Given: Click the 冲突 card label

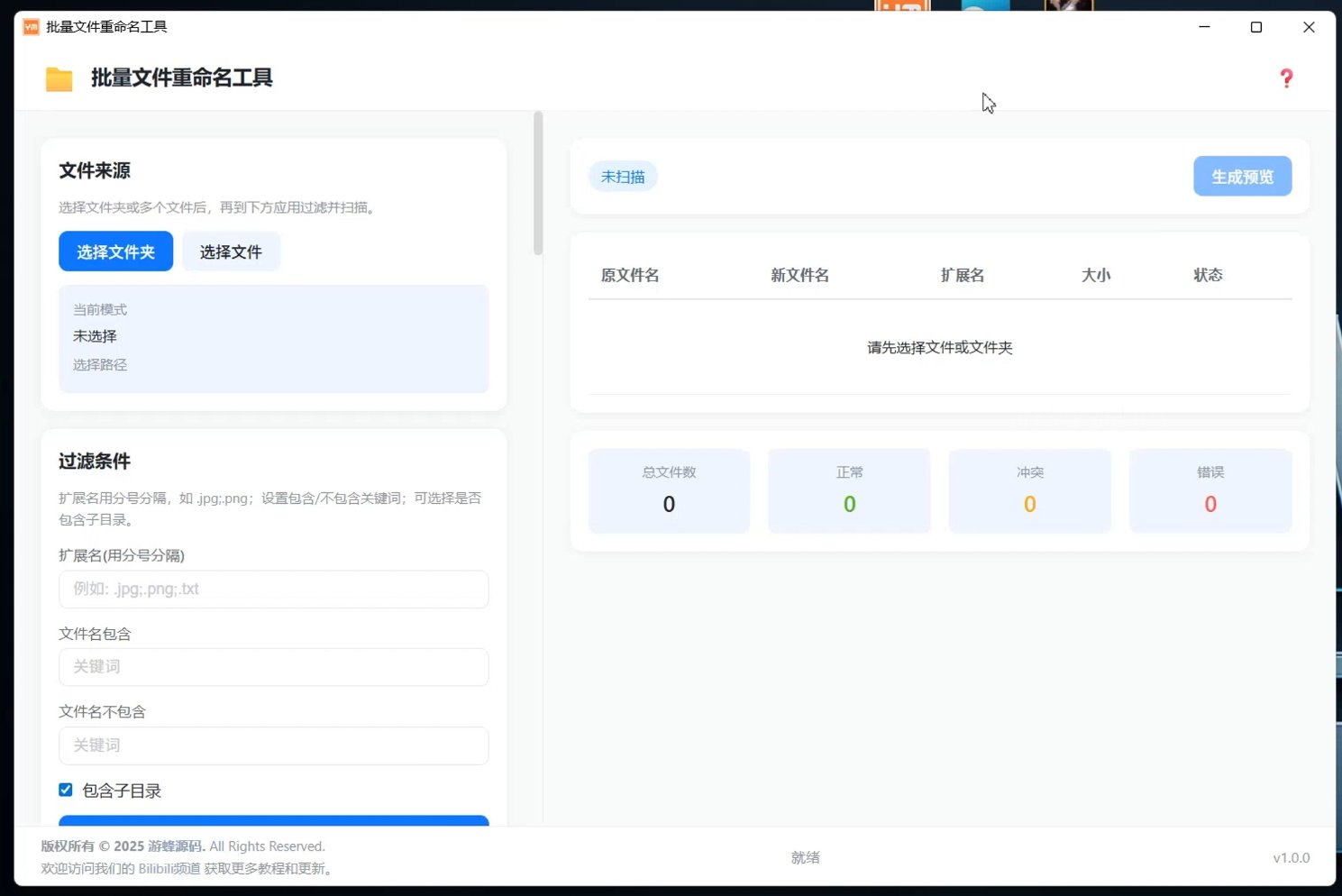Looking at the screenshot, I should [1030, 472].
